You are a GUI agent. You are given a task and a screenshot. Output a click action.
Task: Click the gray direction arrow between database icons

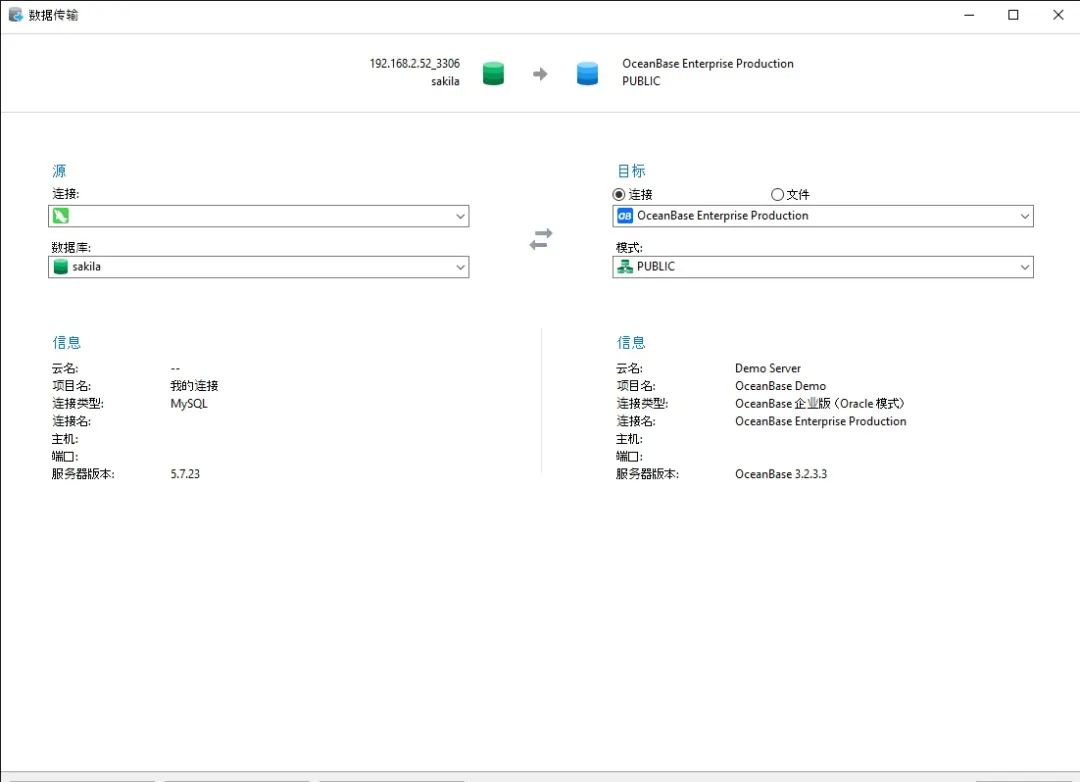point(540,74)
